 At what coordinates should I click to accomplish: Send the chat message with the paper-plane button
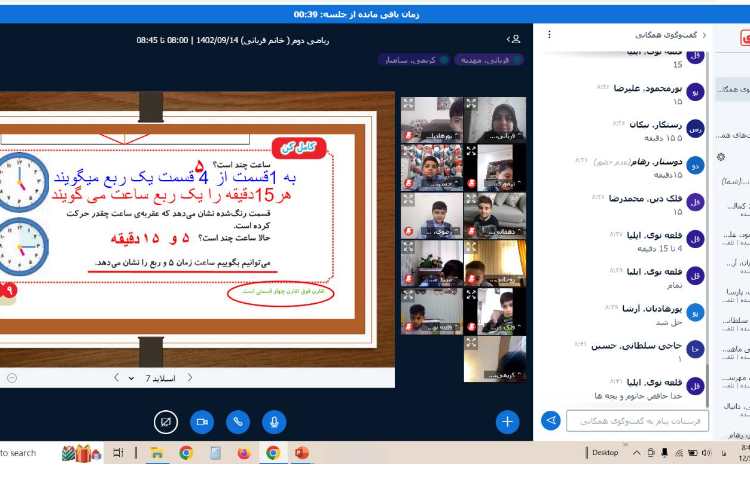coord(551,421)
